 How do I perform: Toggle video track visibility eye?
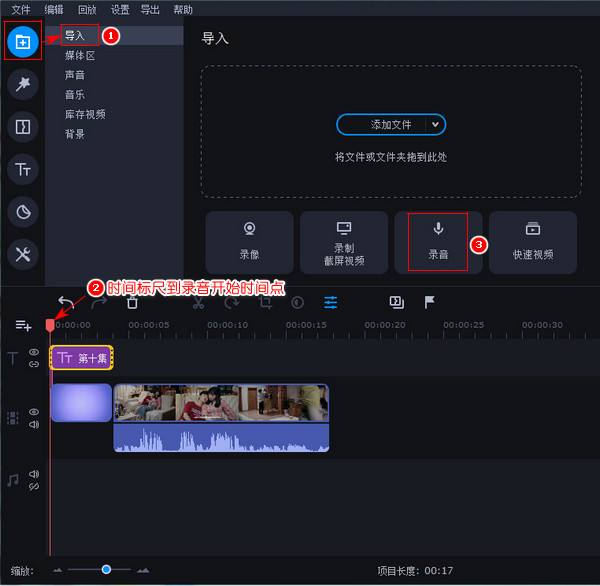point(34,412)
